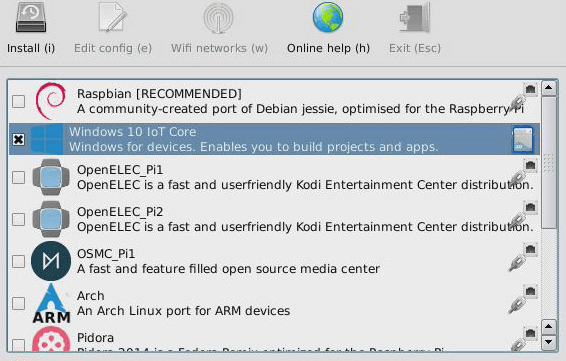Click the Edit config (e) label
This screenshot has width=566, height=361.
click(113, 48)
